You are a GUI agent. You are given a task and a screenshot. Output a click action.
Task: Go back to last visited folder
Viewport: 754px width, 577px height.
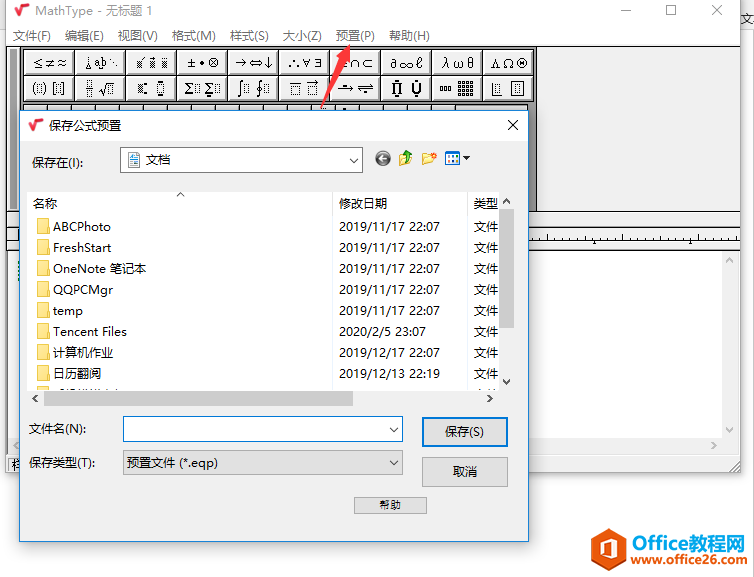click(383, 158)
